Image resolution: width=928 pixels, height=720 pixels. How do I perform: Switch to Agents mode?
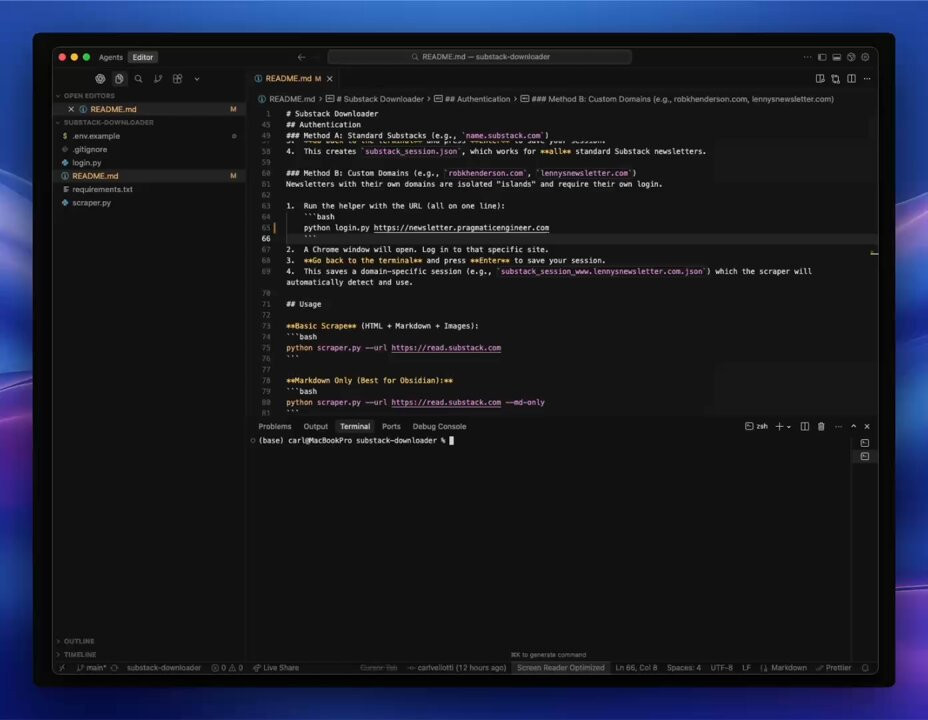pyautogui.click(x=111, y=57)
